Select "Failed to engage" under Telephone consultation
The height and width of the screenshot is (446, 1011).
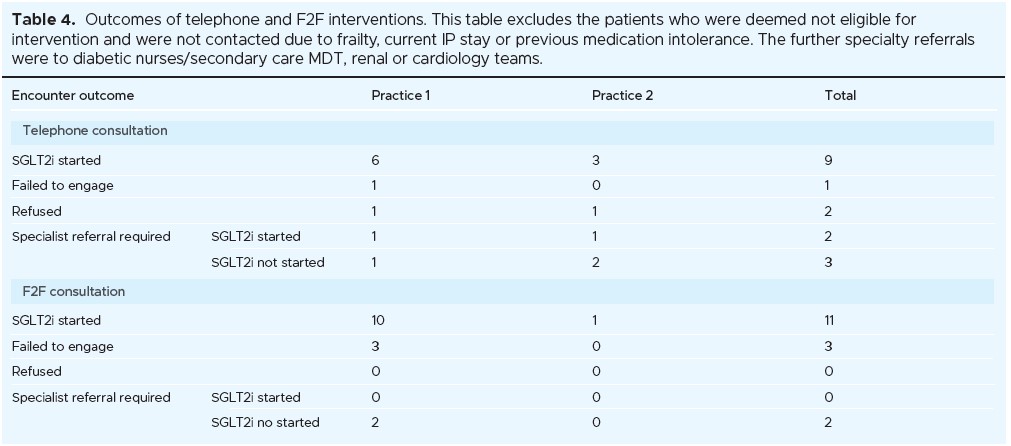pyautogui.click(x=62, y=186)
